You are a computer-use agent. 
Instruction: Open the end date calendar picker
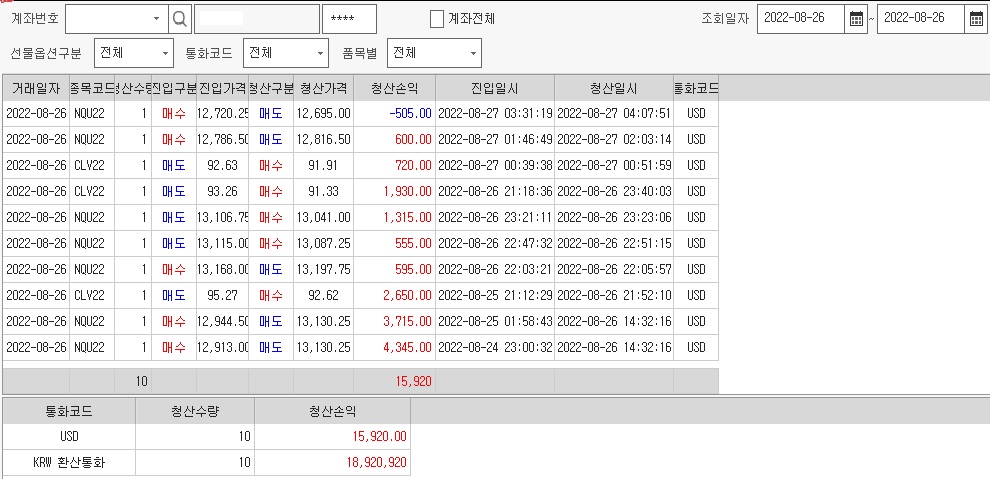[976, 19]
